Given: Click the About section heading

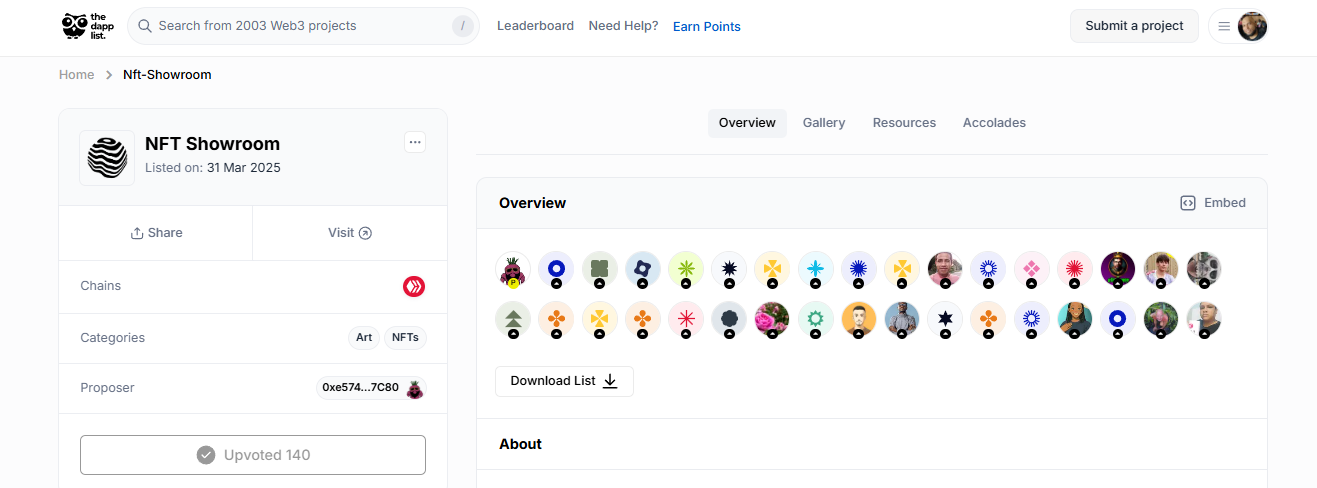Looking at the screenshot, I should tap(520, 444).
